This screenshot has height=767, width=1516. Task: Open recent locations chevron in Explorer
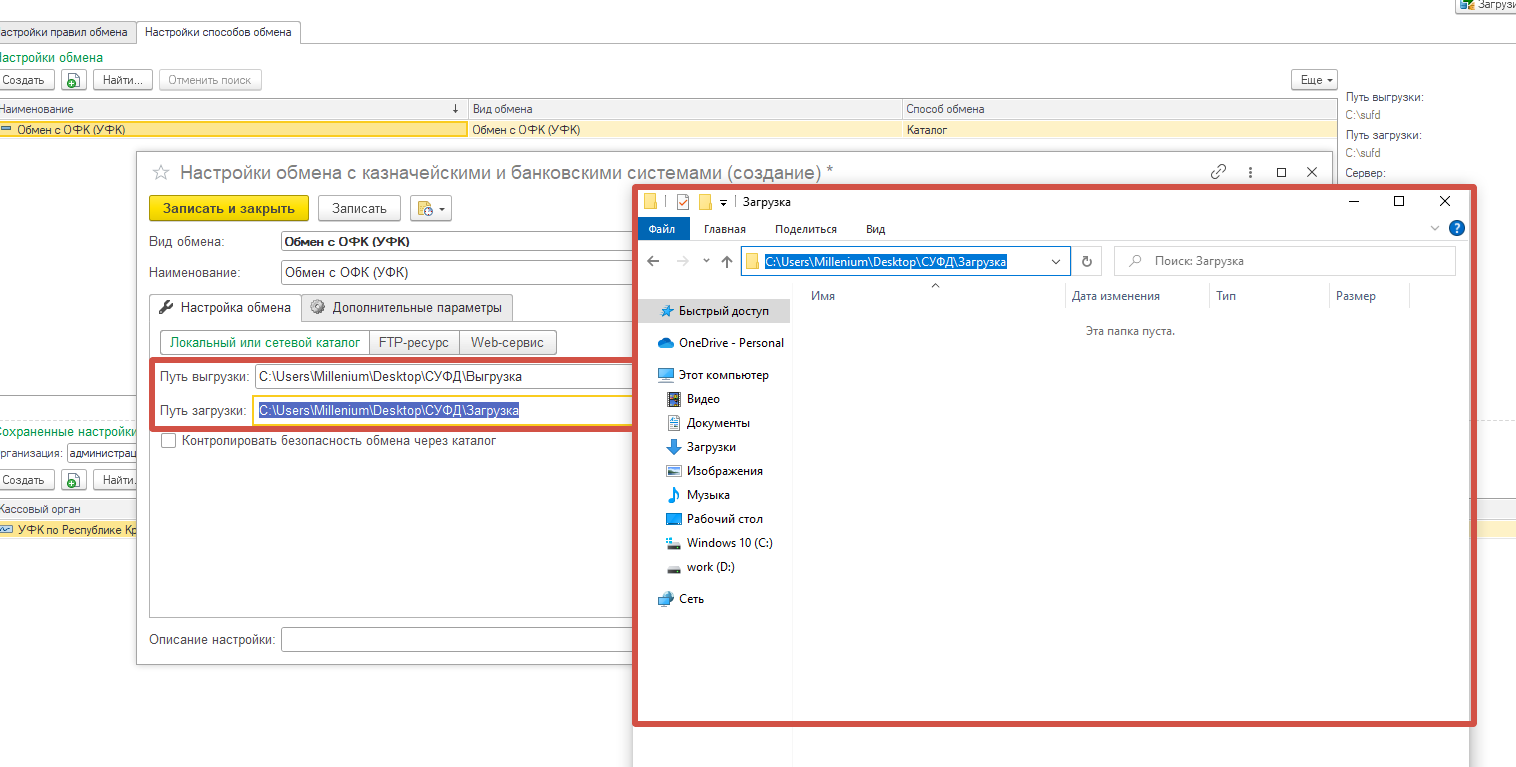click(x=706, y=261)
